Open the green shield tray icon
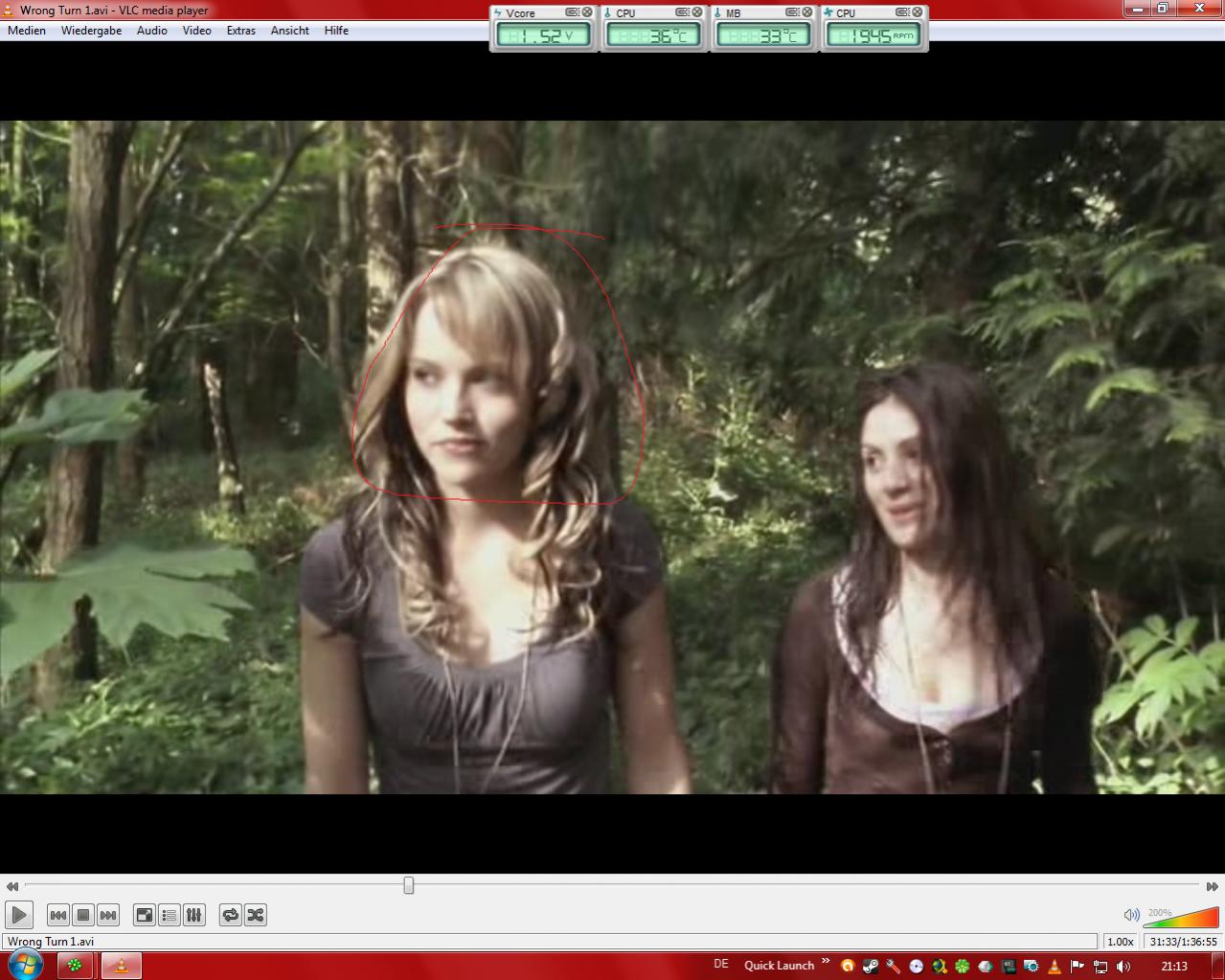Screen dimensions: 1225x980 click(986, 966)
